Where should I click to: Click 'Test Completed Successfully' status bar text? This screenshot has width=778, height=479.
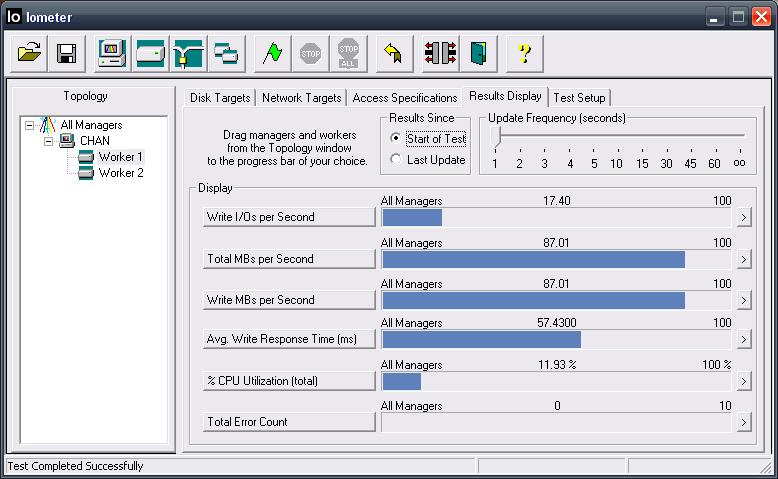(75, 466)
